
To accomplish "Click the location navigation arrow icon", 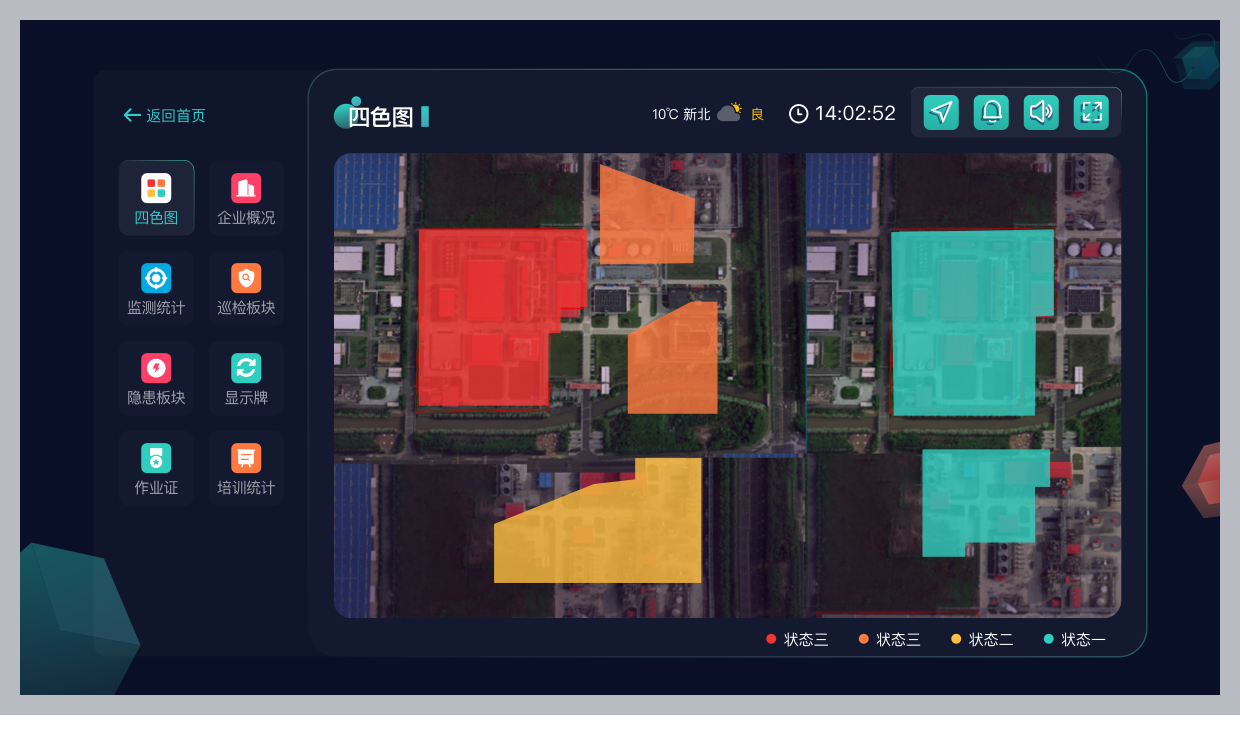I will click(x=941, y=113).
